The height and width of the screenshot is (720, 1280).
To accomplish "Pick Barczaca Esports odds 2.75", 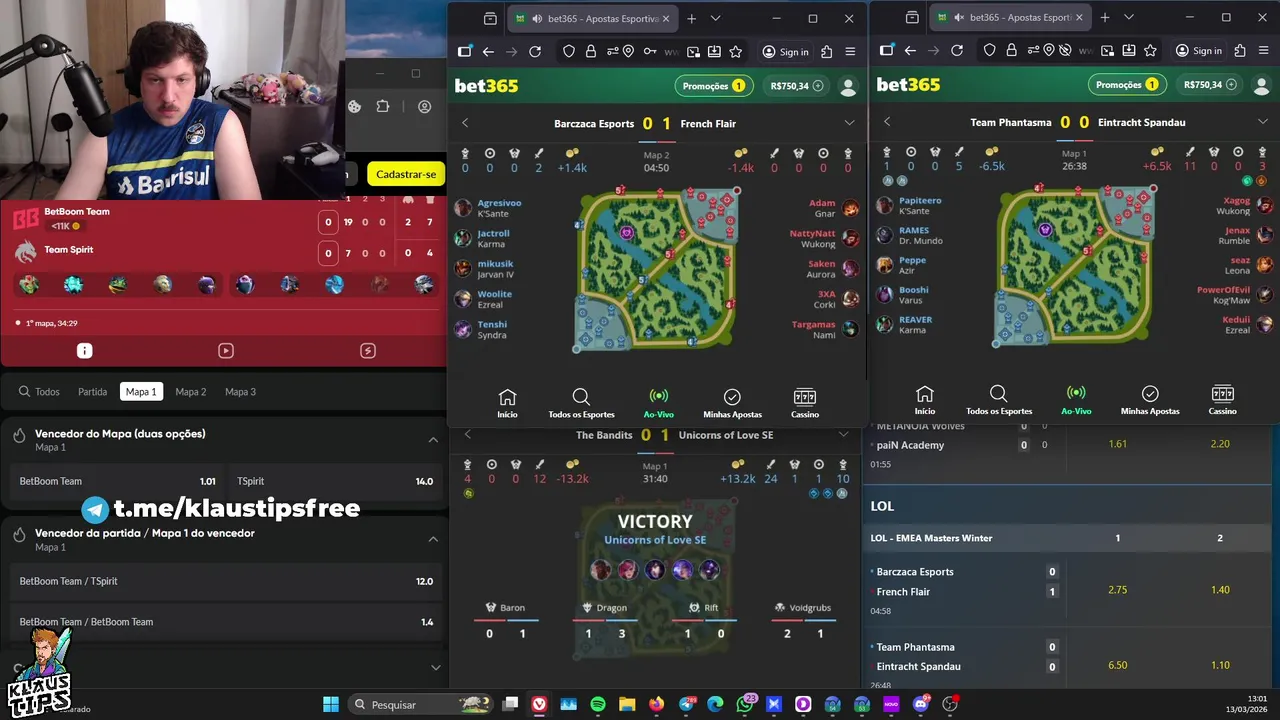I will [x=1117, y=590].
